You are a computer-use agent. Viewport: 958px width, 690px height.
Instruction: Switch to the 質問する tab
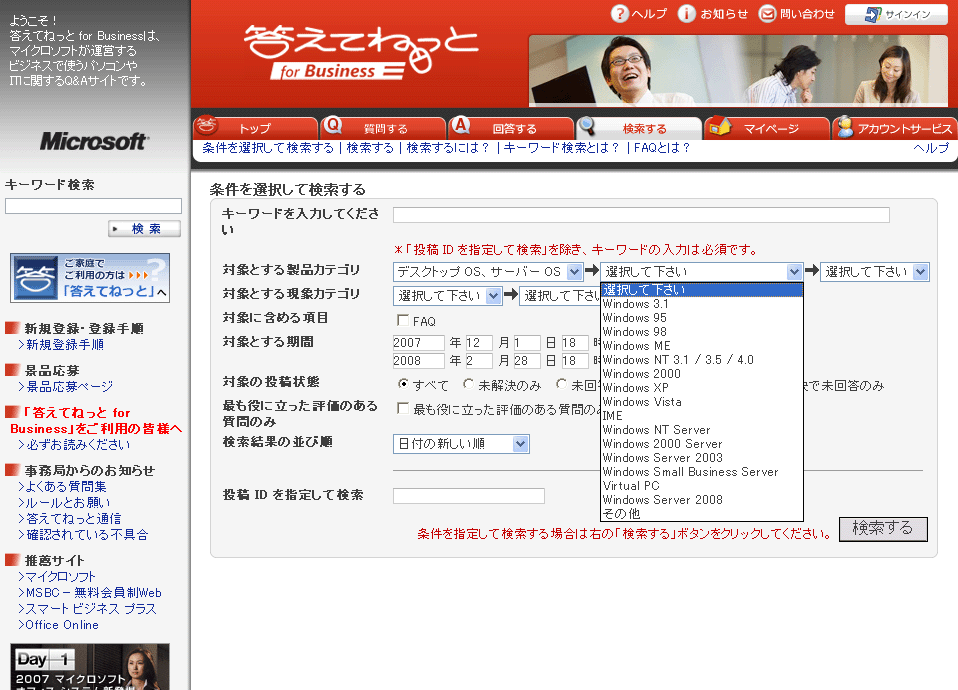click(x=383, y=128)
